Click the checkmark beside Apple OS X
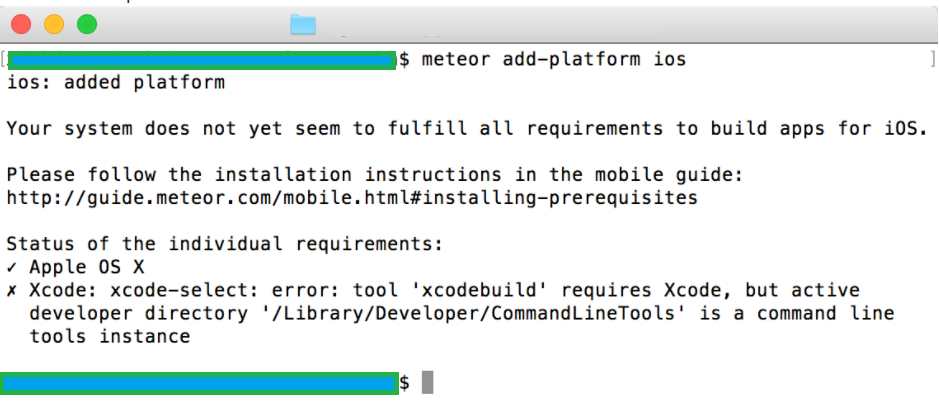 point(12,267)
